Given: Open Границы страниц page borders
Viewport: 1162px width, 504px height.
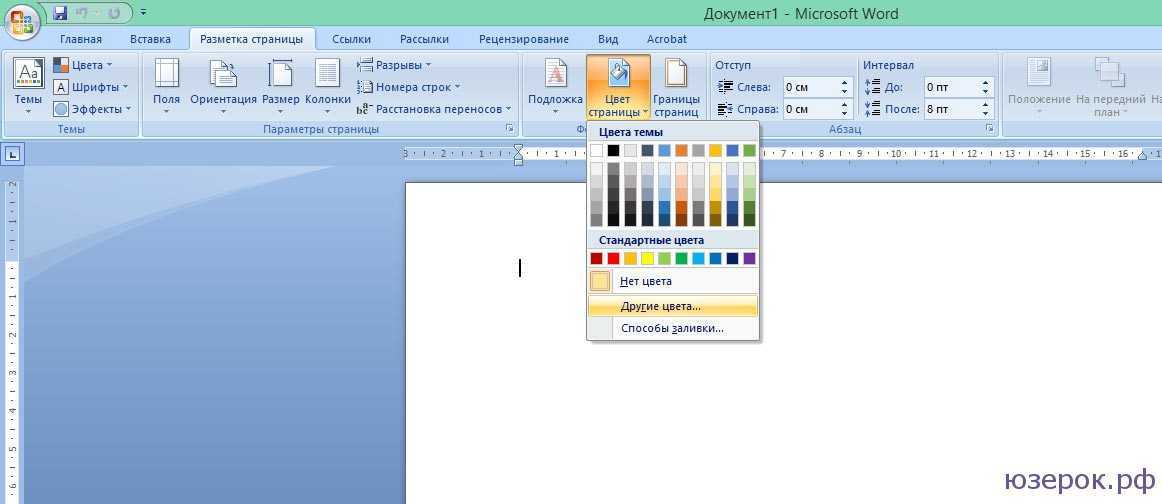Looking at the screenshot, I should pos(676,86).
